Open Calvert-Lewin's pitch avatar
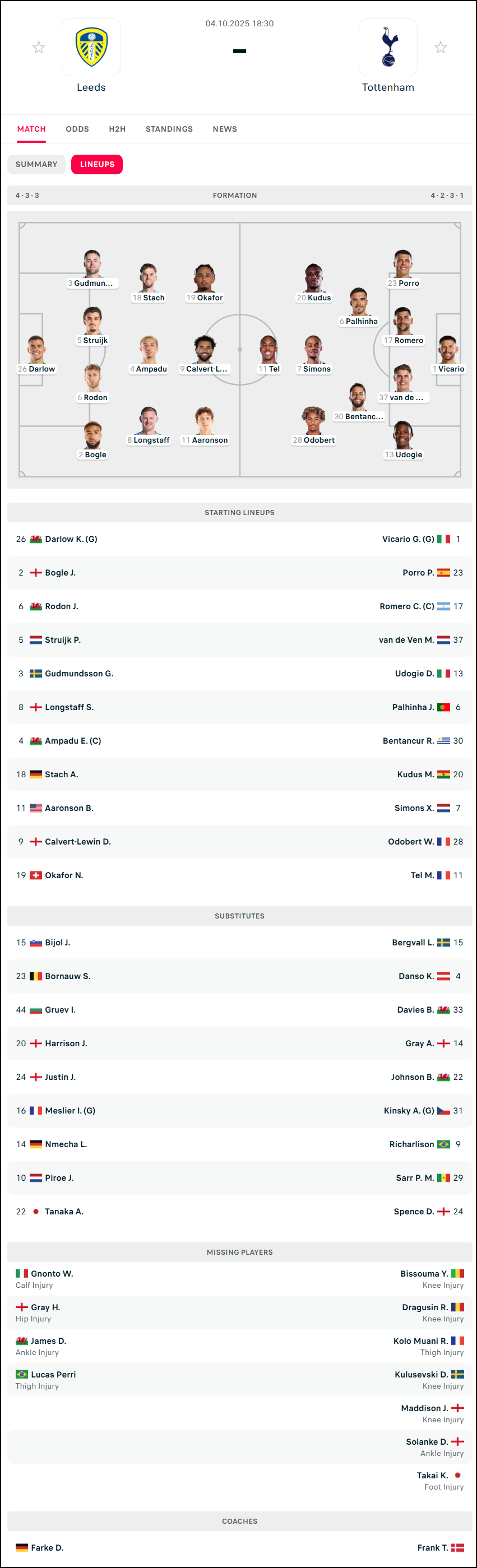The image size is (477, 1568). point(204,349)
